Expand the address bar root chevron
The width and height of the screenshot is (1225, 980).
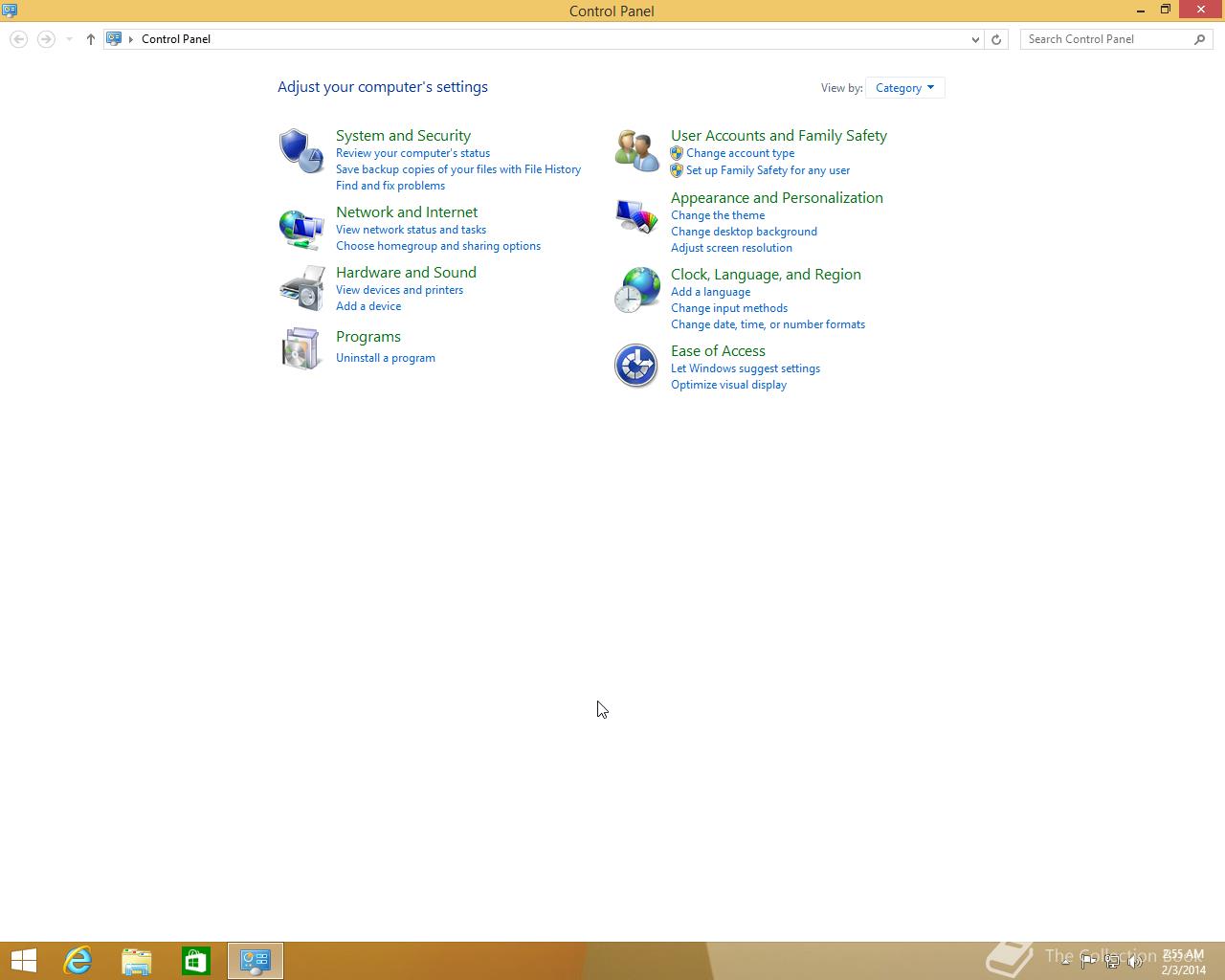(x=131, y=39)
